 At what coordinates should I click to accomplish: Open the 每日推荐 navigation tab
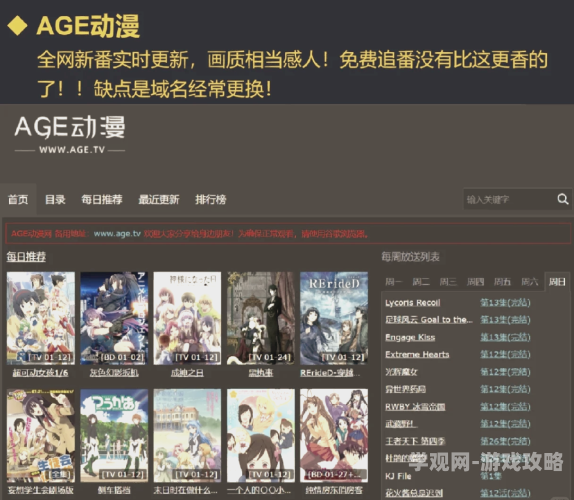click(102, 199)
